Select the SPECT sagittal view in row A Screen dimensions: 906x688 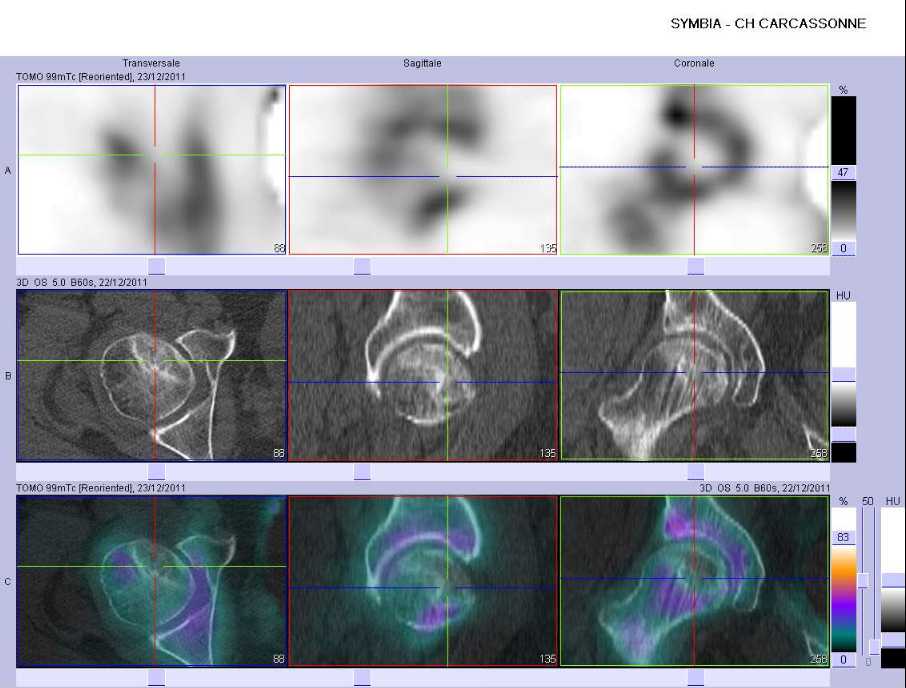[x=423, y=170]
